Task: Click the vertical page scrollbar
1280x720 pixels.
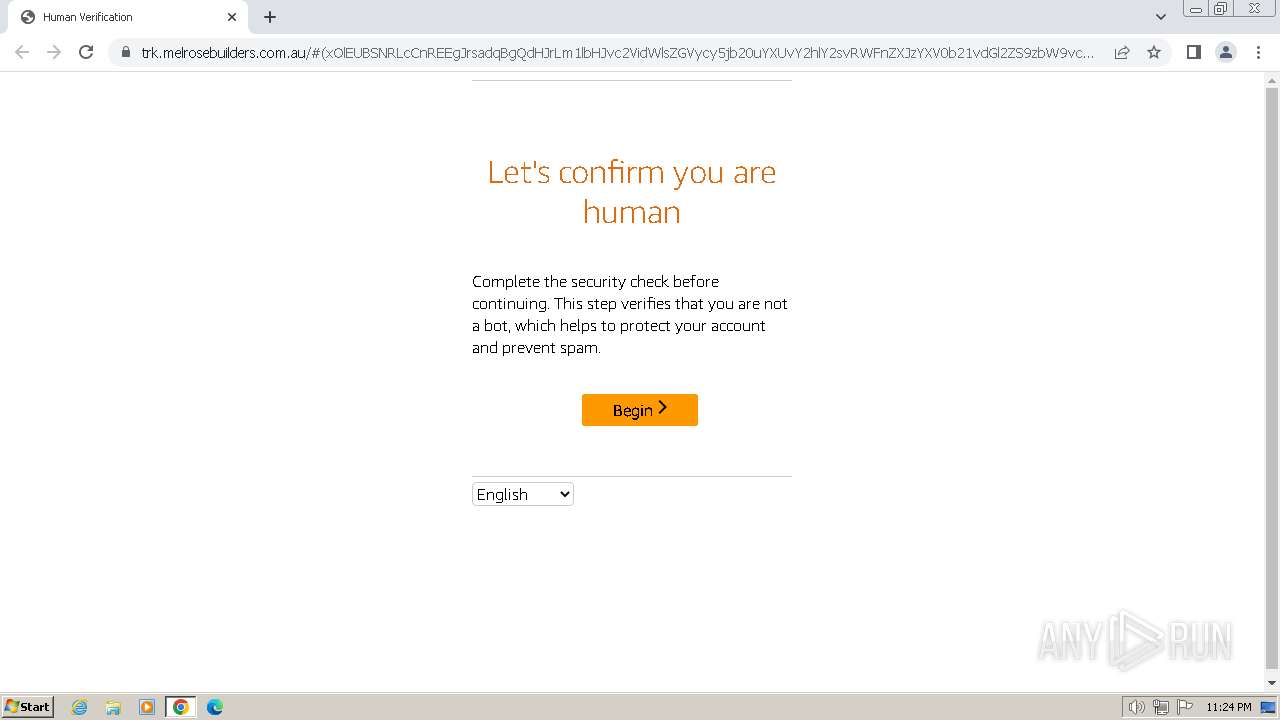Action: pyautogui.click(x=1272, y=380)
